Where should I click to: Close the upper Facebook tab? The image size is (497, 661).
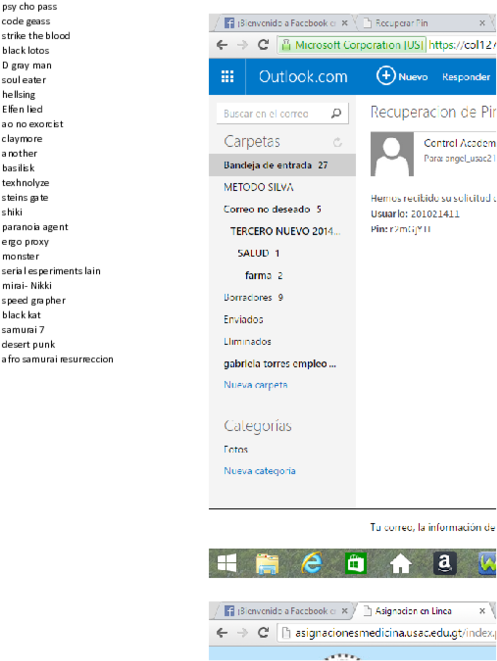click(x=344, y=23)
